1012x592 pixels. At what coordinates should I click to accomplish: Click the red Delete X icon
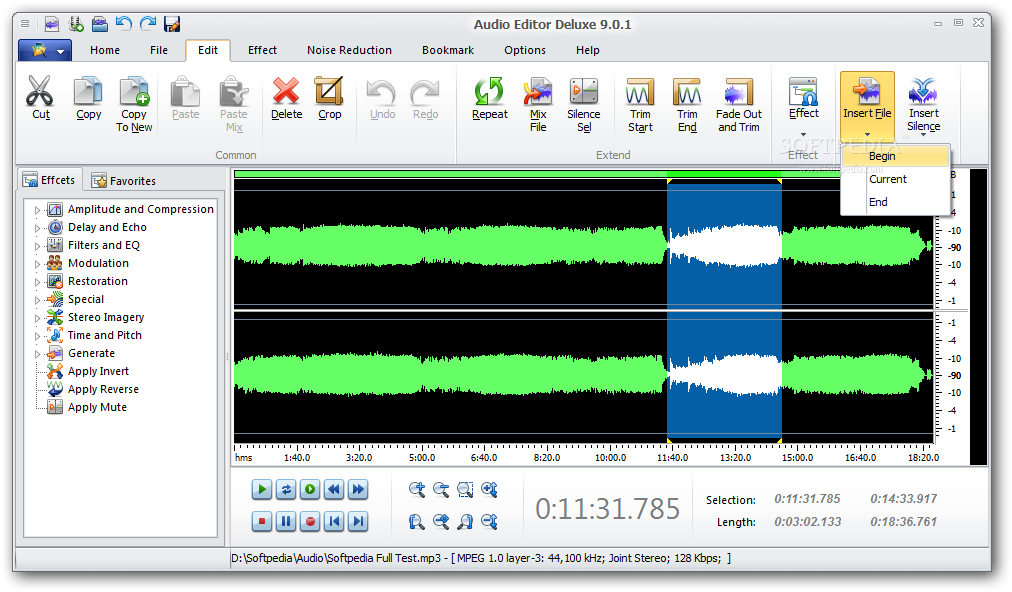pos(286,90)
